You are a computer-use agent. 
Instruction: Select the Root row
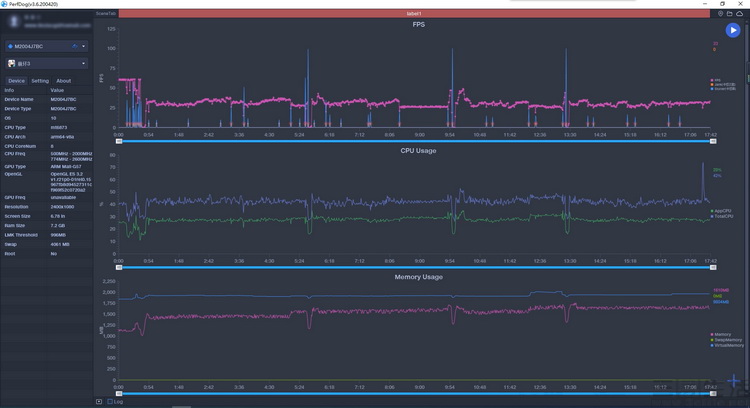pos(46,254)
